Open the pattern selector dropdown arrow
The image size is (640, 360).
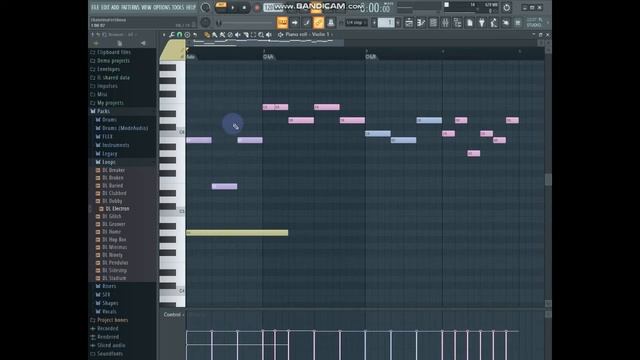coord(398,22)
